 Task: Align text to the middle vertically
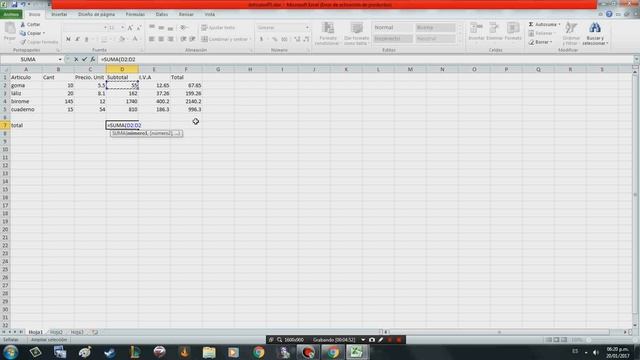(x=161, y=27)
